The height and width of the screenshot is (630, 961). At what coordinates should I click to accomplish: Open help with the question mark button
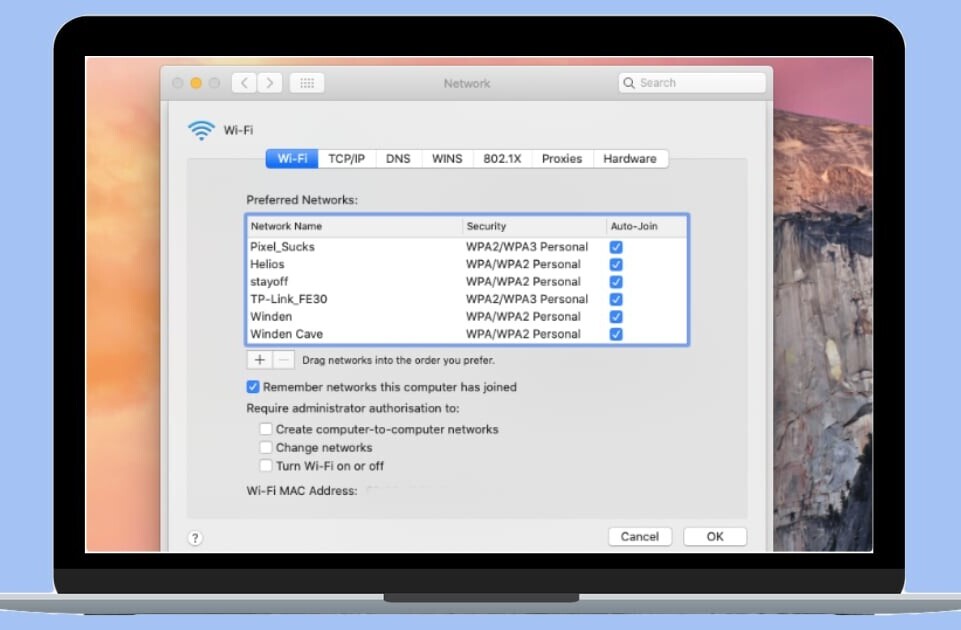coord(195,538)
